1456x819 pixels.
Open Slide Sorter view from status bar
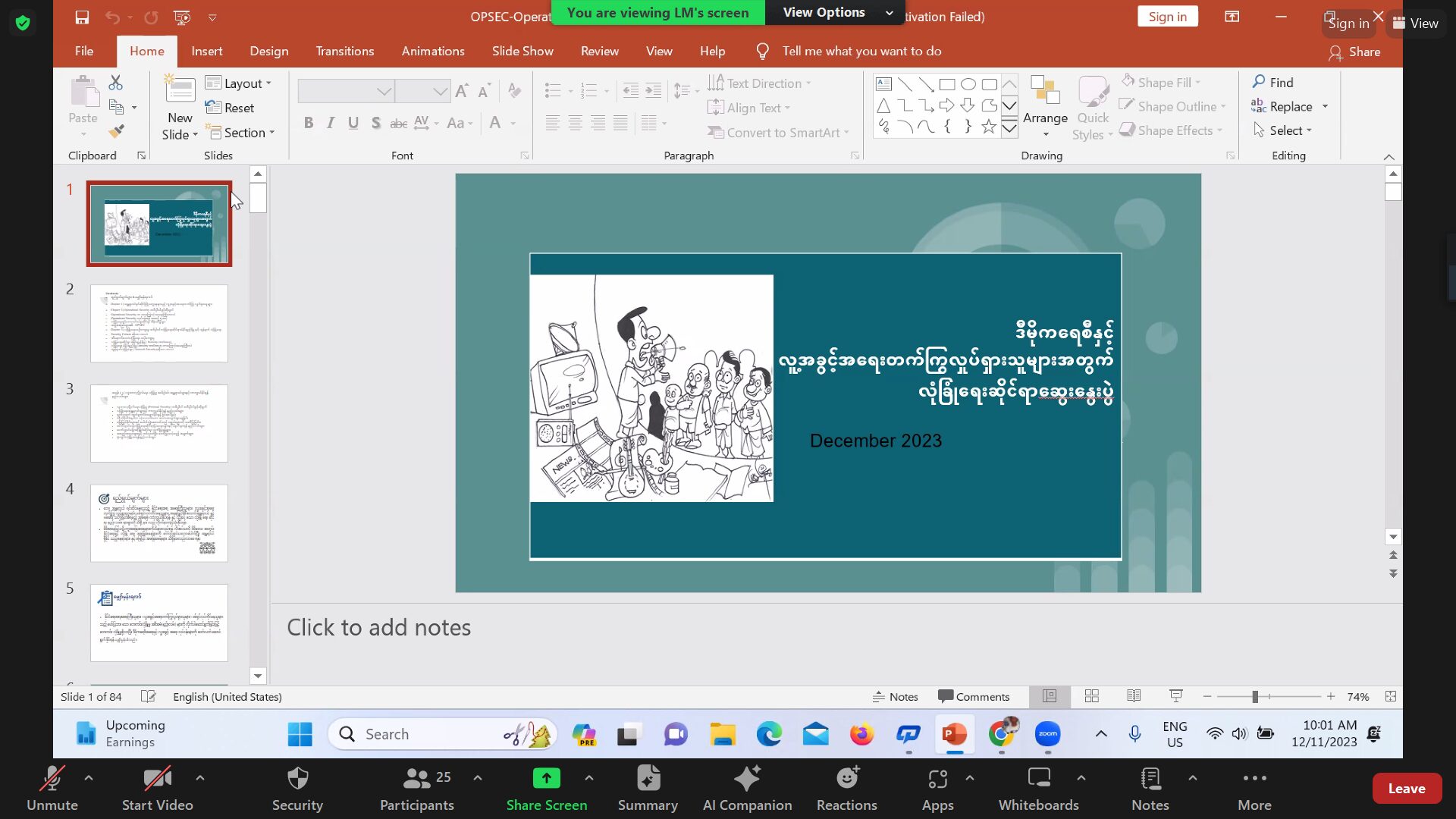click(1091, 696)
